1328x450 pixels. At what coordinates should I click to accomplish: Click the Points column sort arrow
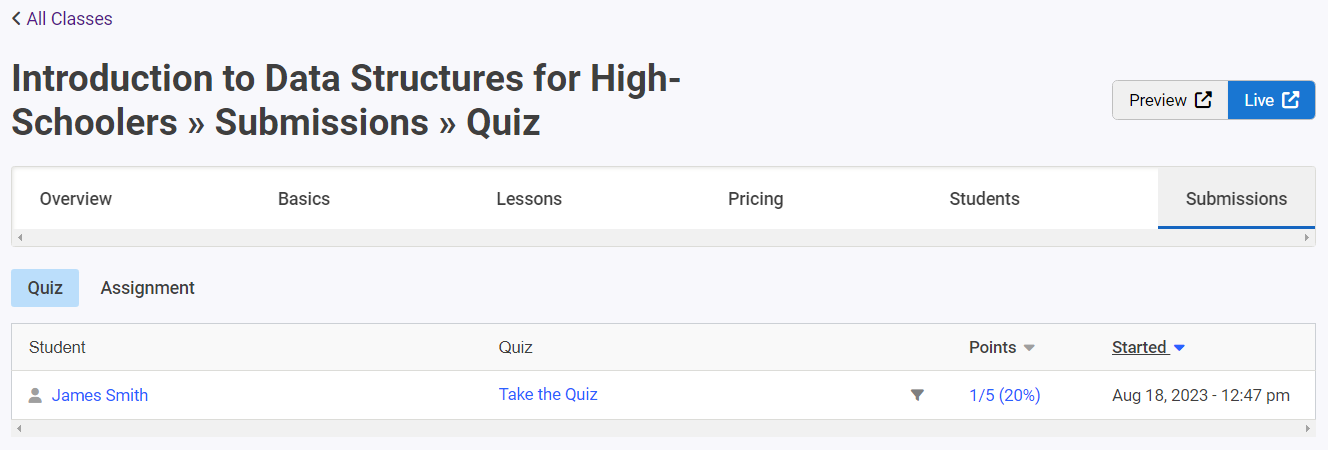pyautogui.click(x=1029, y=348)
